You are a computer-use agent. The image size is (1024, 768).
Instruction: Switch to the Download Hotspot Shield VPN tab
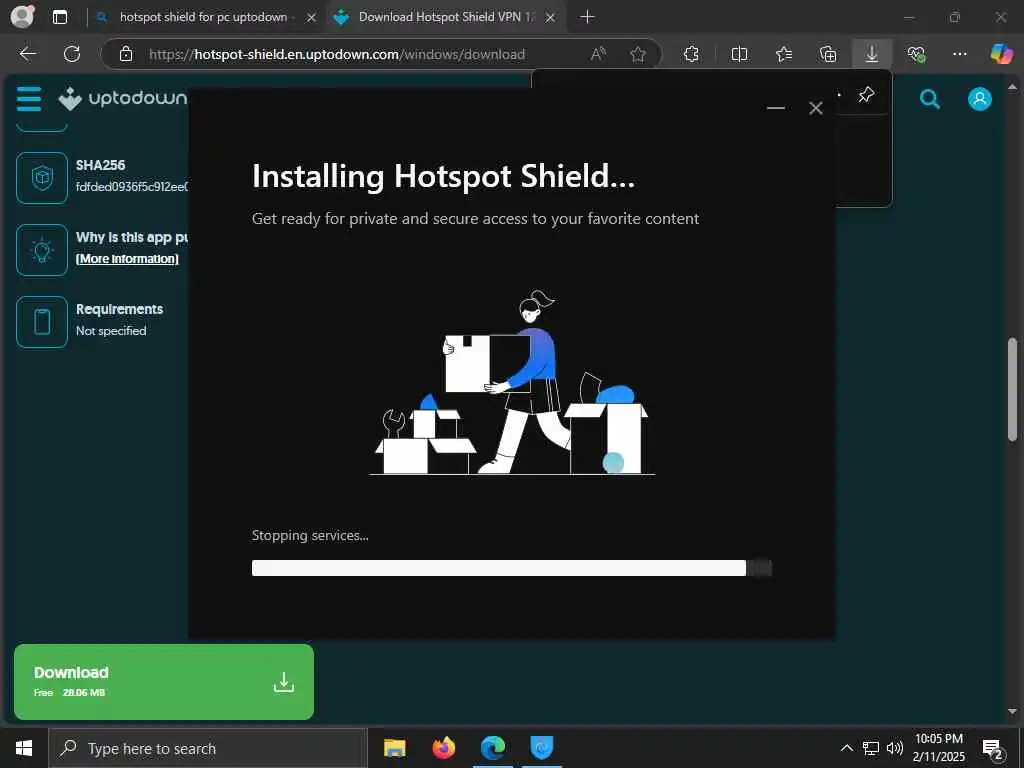coord(446,17)
